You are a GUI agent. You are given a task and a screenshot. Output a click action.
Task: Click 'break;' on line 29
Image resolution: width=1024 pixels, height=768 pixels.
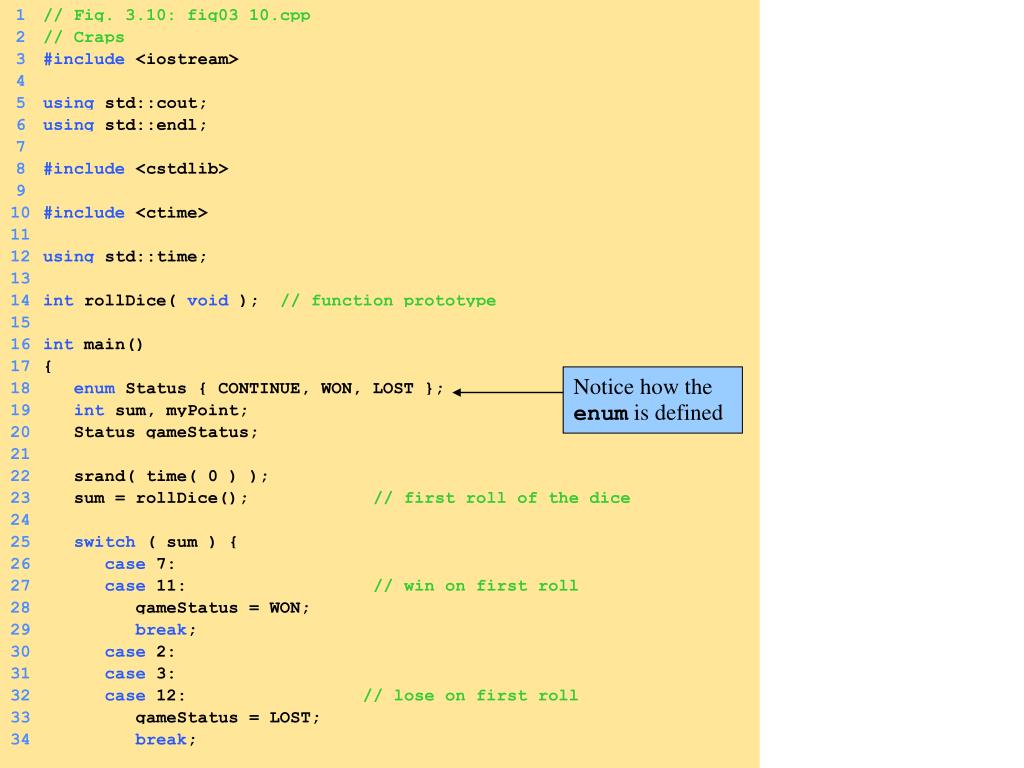point(165,630)
